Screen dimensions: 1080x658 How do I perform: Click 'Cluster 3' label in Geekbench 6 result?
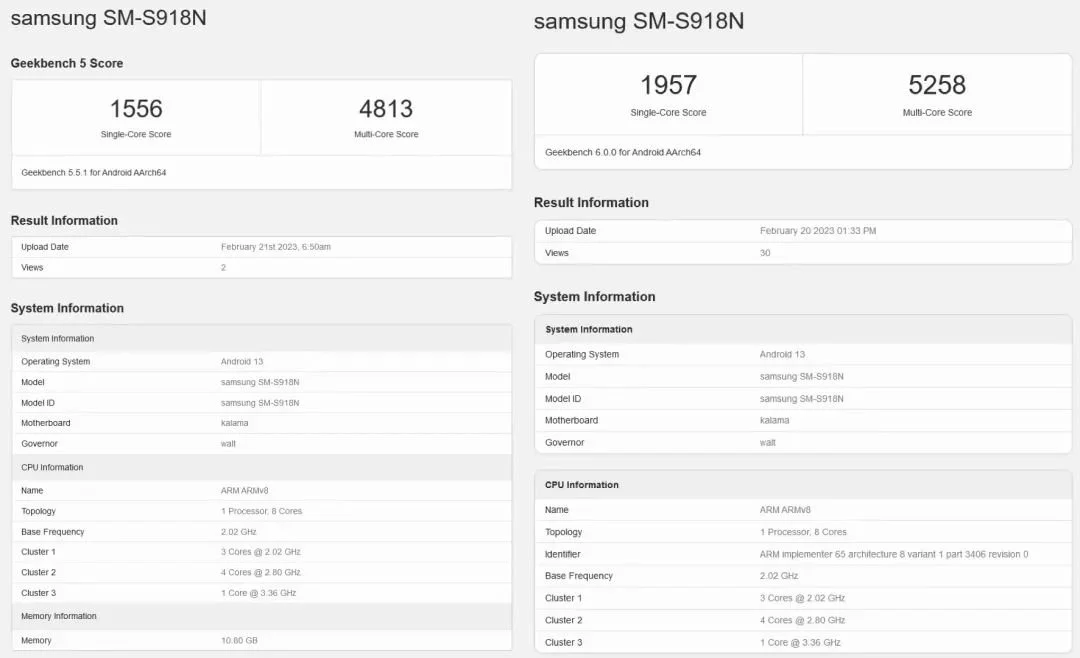563,642
